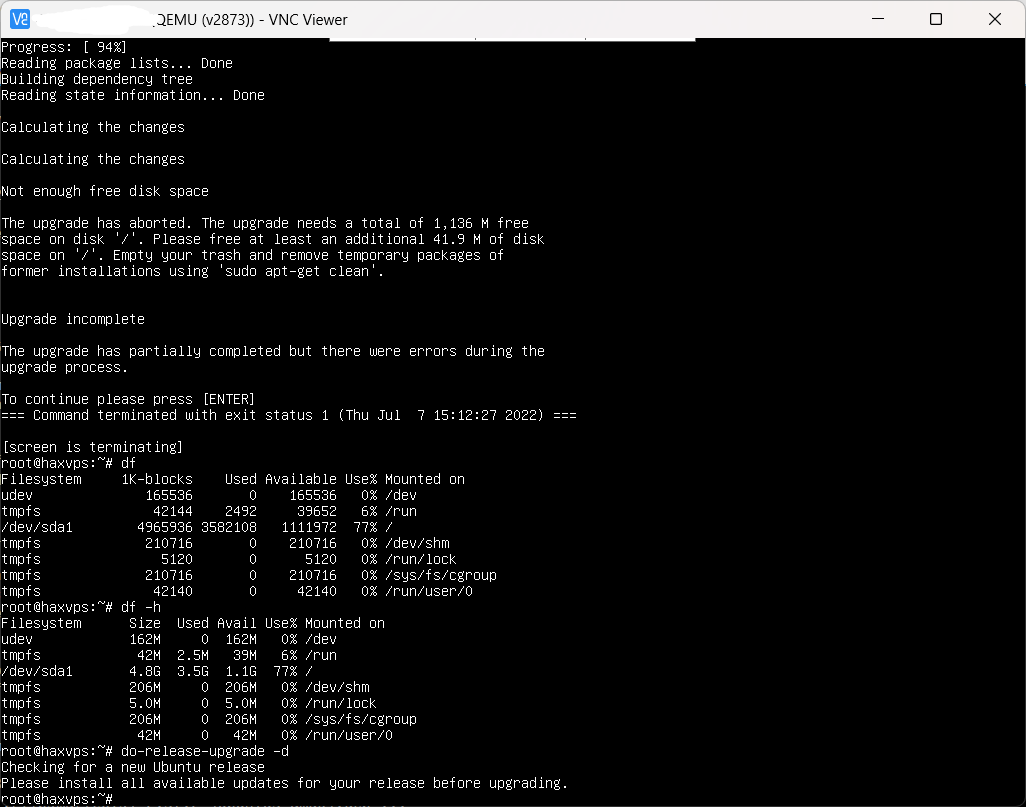Click the "Upgrade incomplete" line
Screen dimensions: 1026x807
73,319
